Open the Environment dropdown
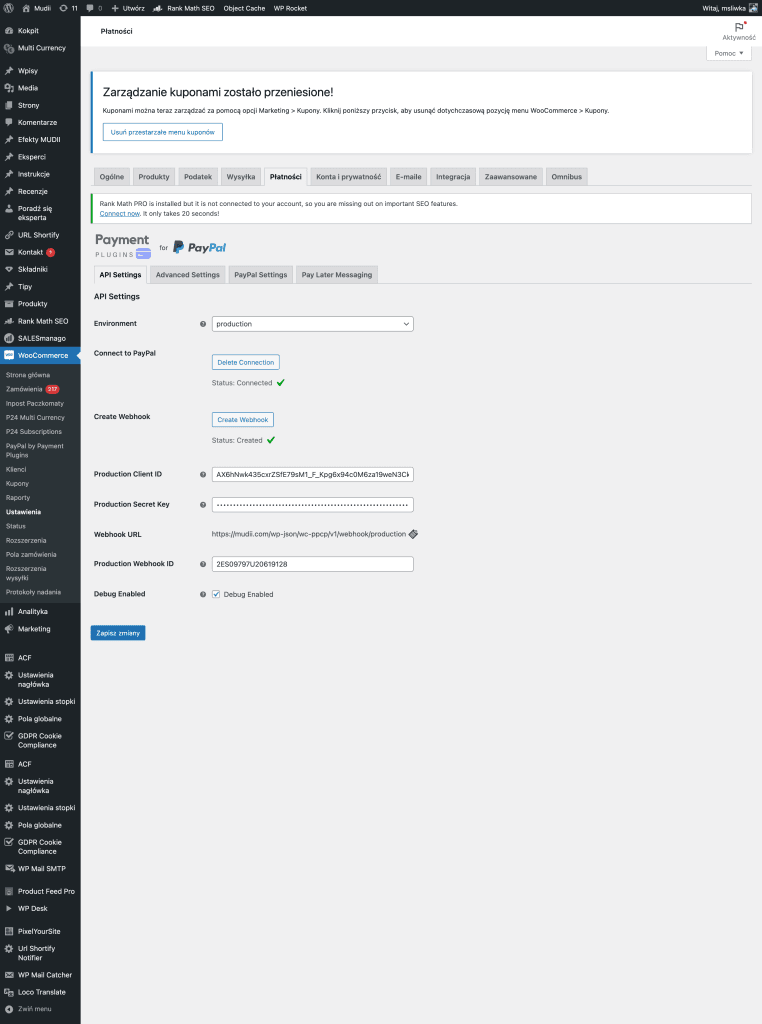 (312, 324)
